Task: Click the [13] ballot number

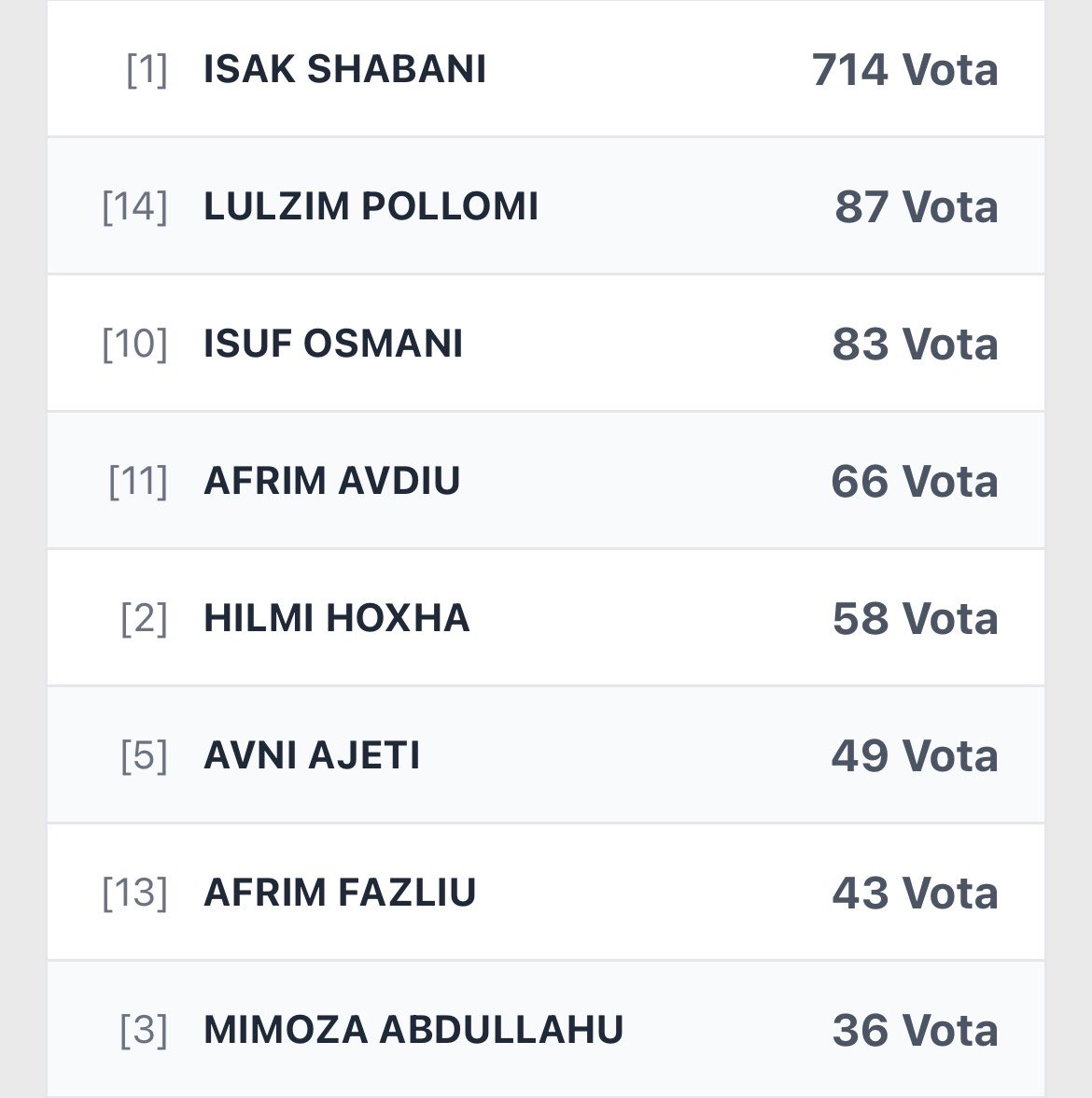Action: point(134,893)
